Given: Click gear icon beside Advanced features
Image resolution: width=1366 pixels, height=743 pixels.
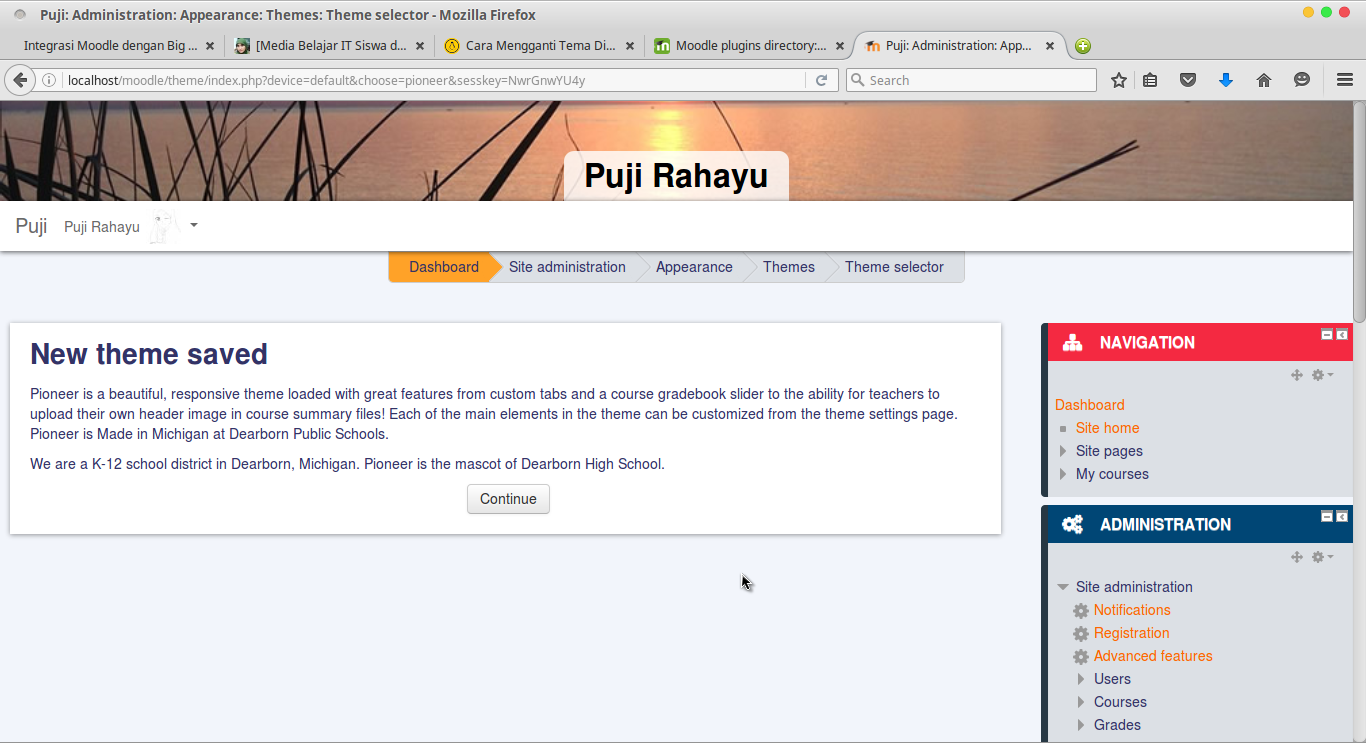Looking at the screenshot, I should click(1081, 657).
